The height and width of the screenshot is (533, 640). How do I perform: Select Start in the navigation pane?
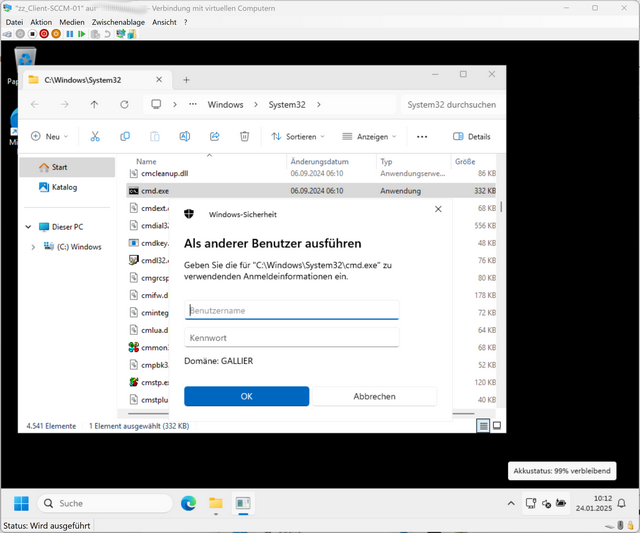(x=67, y=167)
